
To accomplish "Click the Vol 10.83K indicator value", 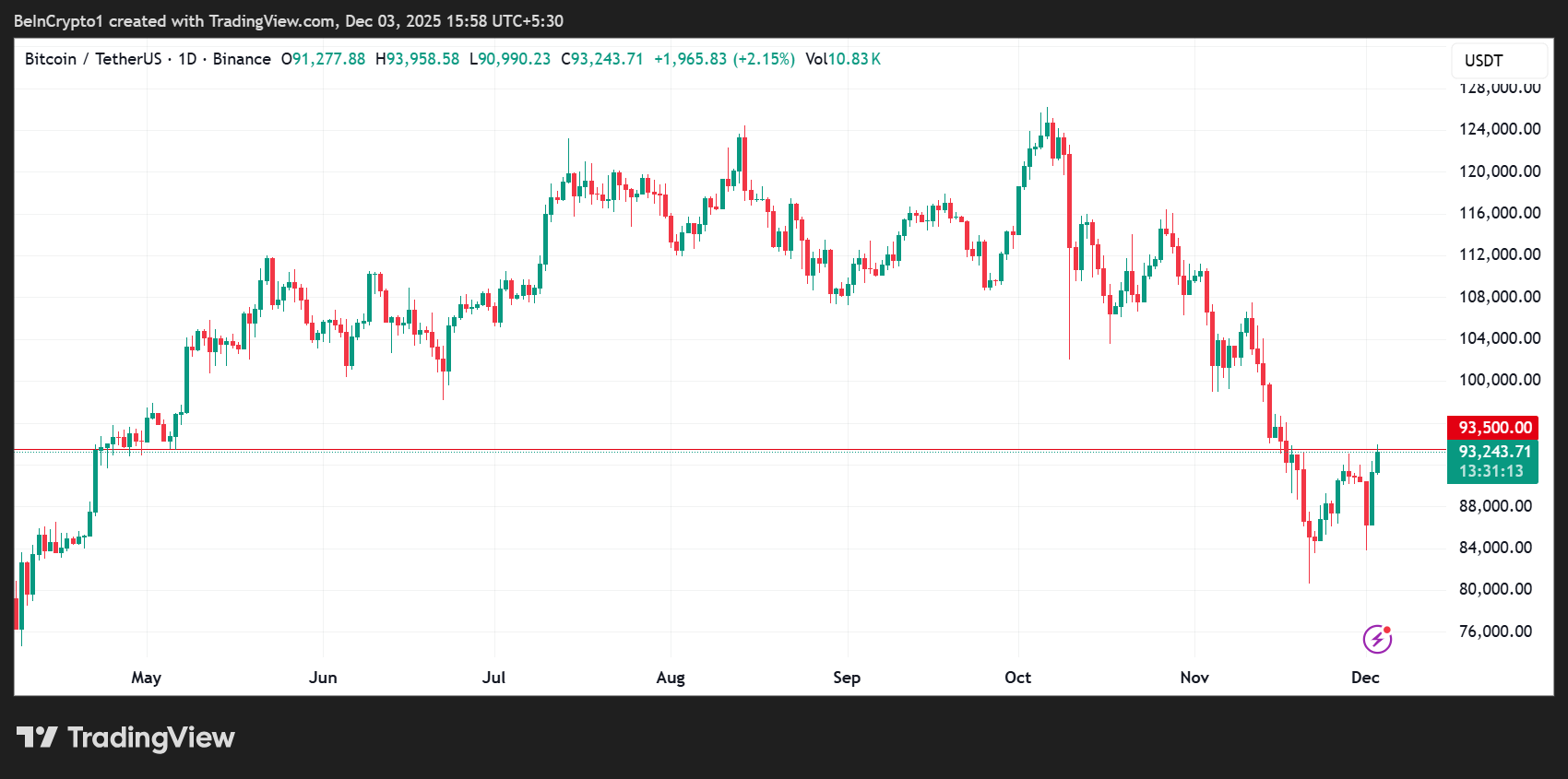I will coord(843,59).
